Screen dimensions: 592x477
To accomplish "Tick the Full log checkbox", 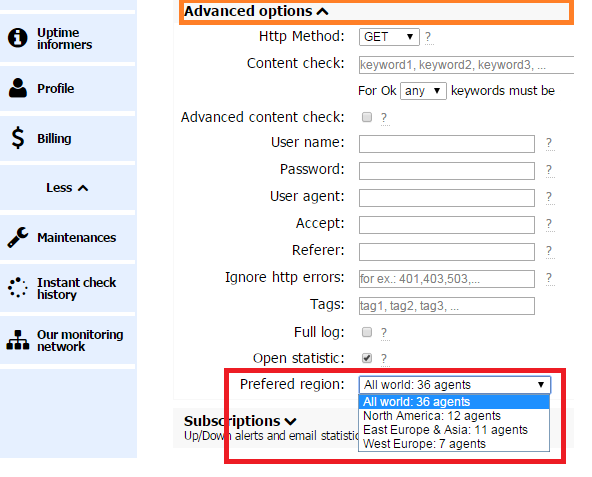I will (367, 332).
